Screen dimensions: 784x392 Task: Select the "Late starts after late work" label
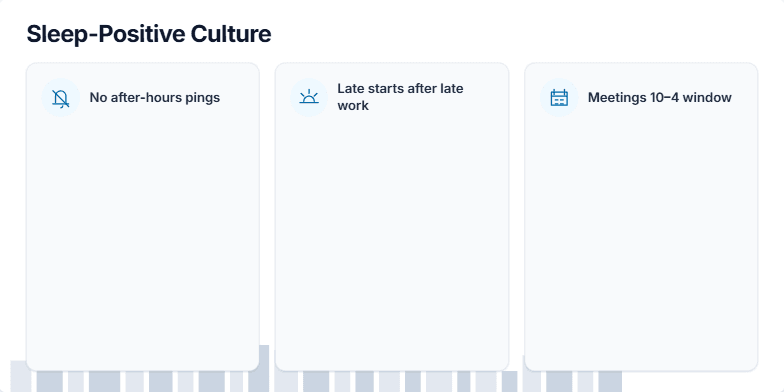400,97
